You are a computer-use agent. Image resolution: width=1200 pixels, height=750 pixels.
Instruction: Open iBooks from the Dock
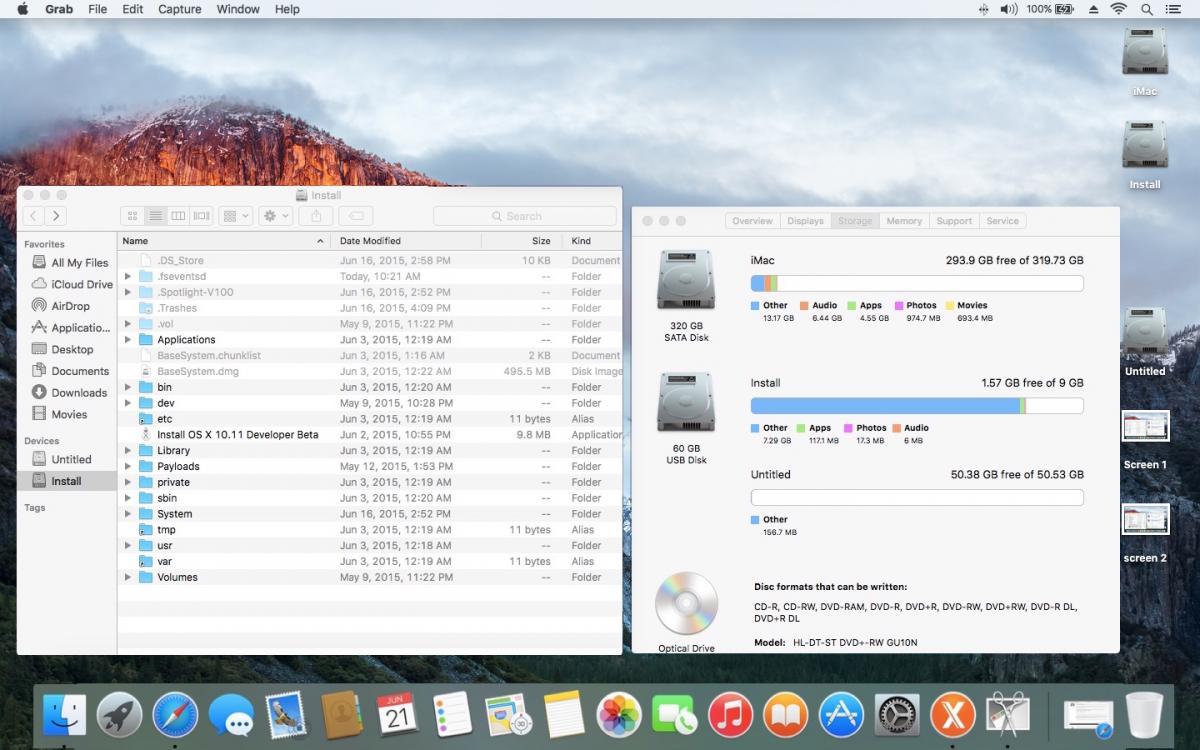(786, 715)
